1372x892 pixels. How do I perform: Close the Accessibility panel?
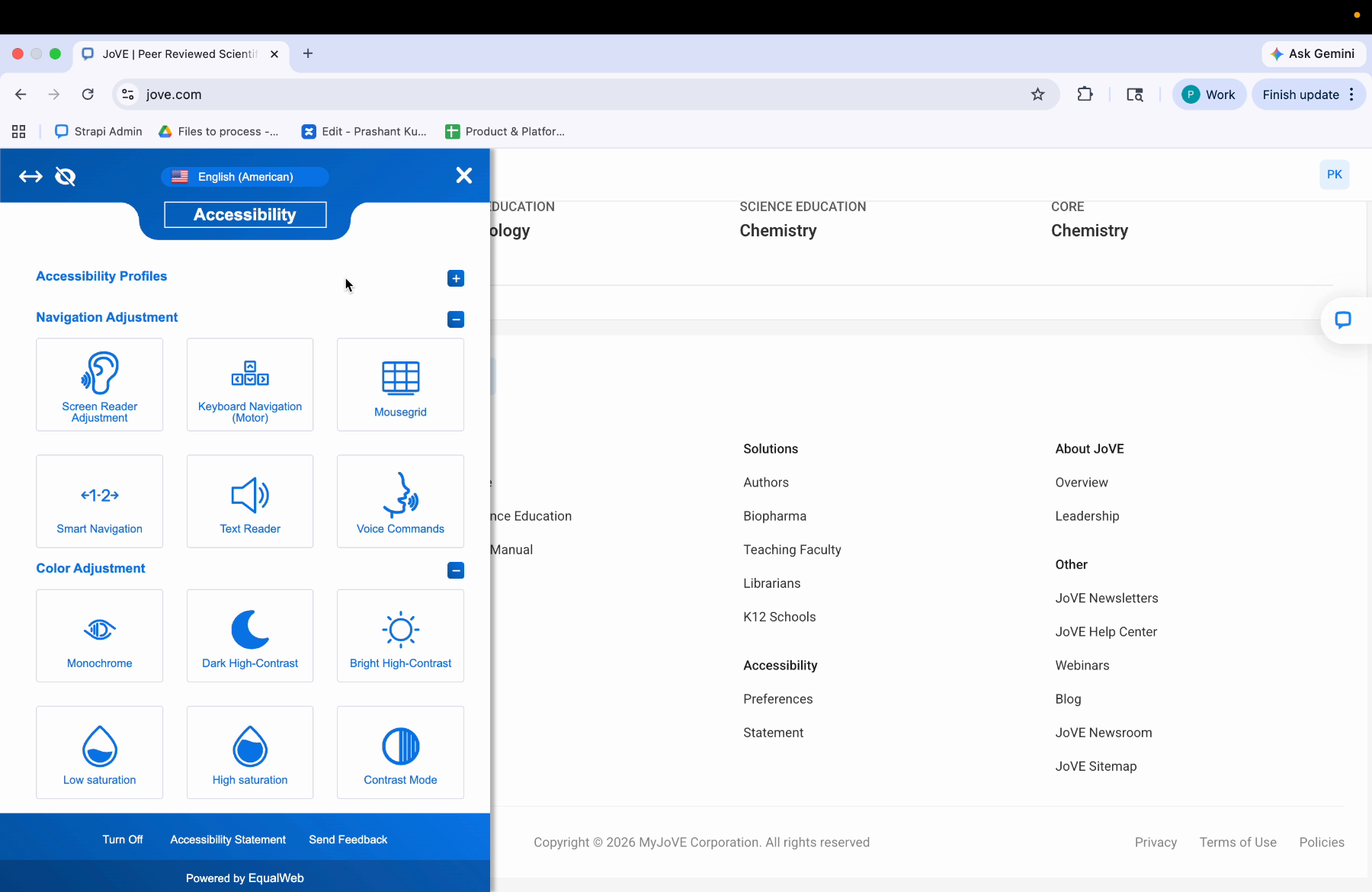click(x=463, y=175)
